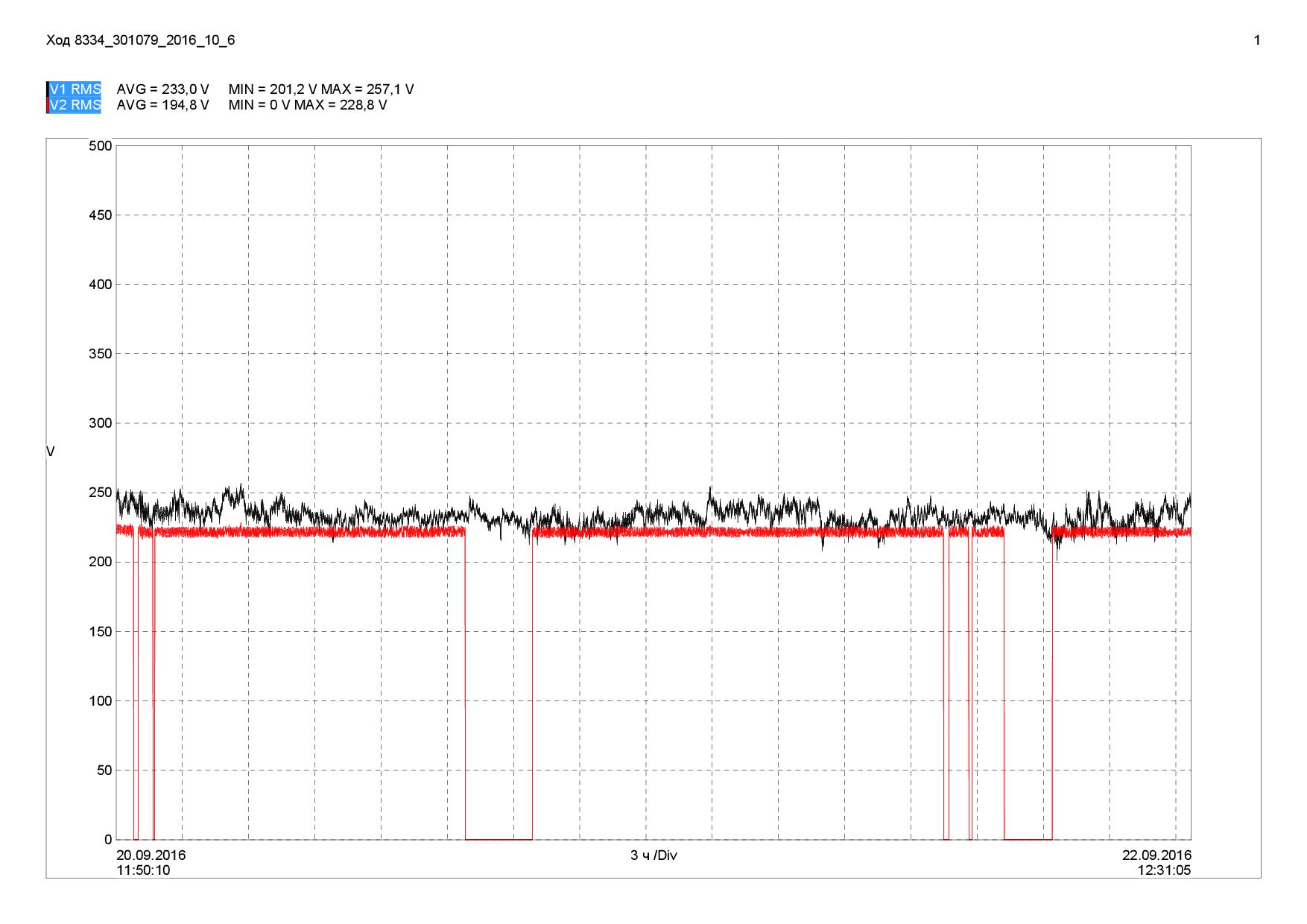
Task: Click the 3 ч /Div time scale label
Action: tap(653, 855)
